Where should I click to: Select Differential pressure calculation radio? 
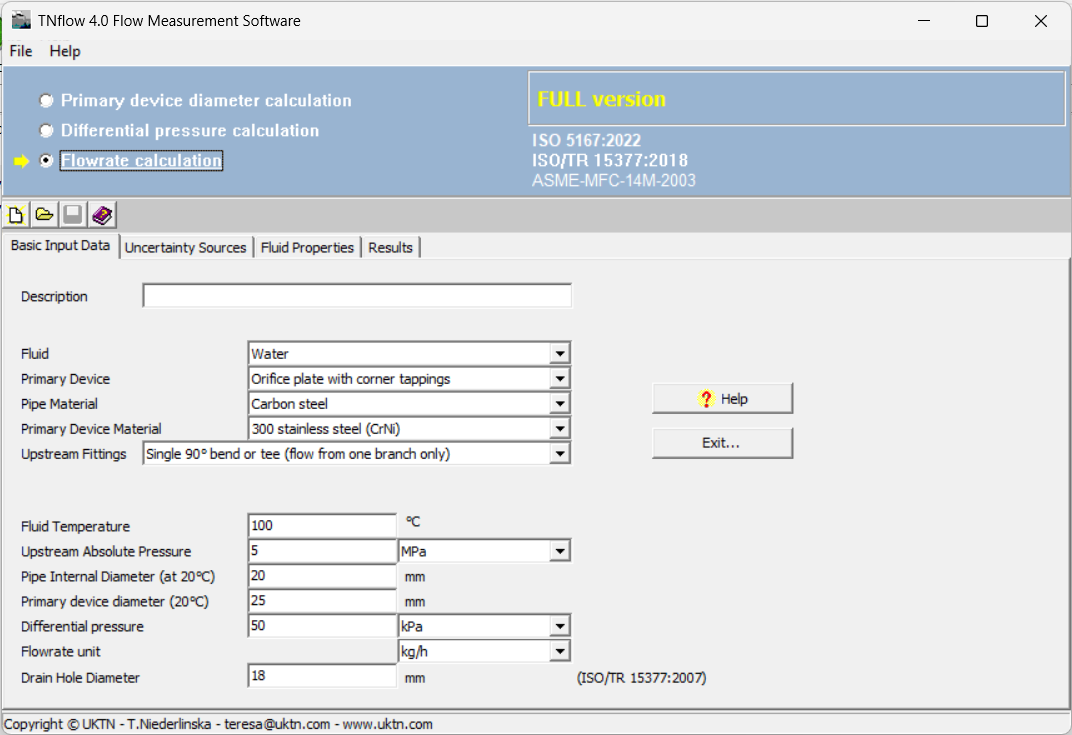pos(46,131)
